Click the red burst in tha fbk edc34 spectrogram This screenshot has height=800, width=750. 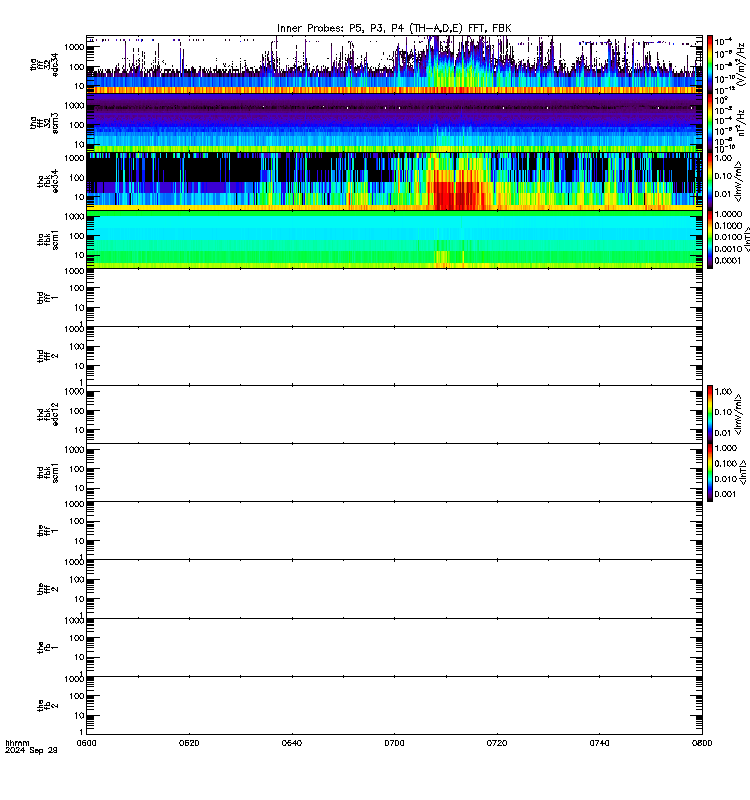click(457, 196)
